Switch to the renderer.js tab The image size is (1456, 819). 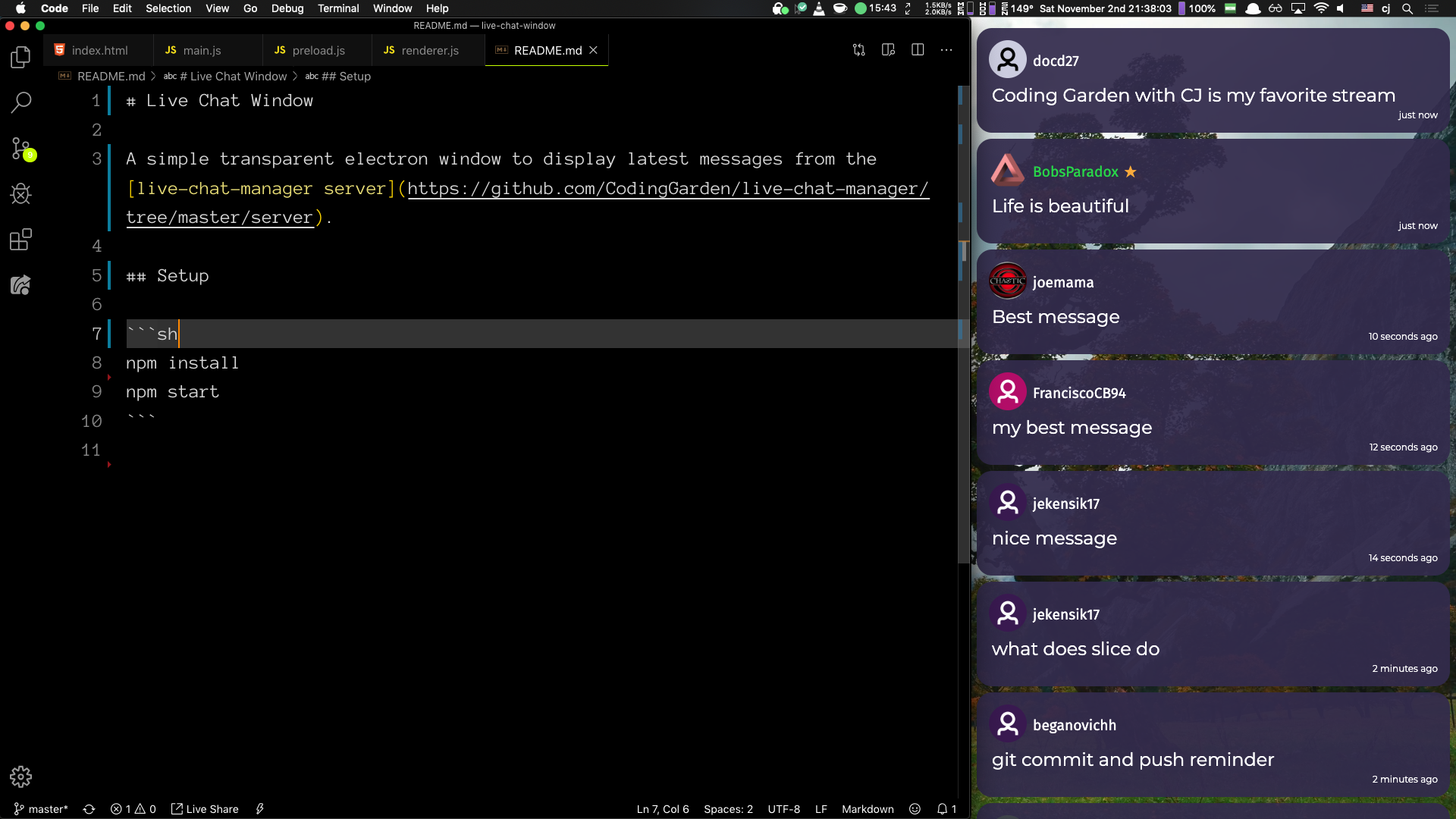428,50
